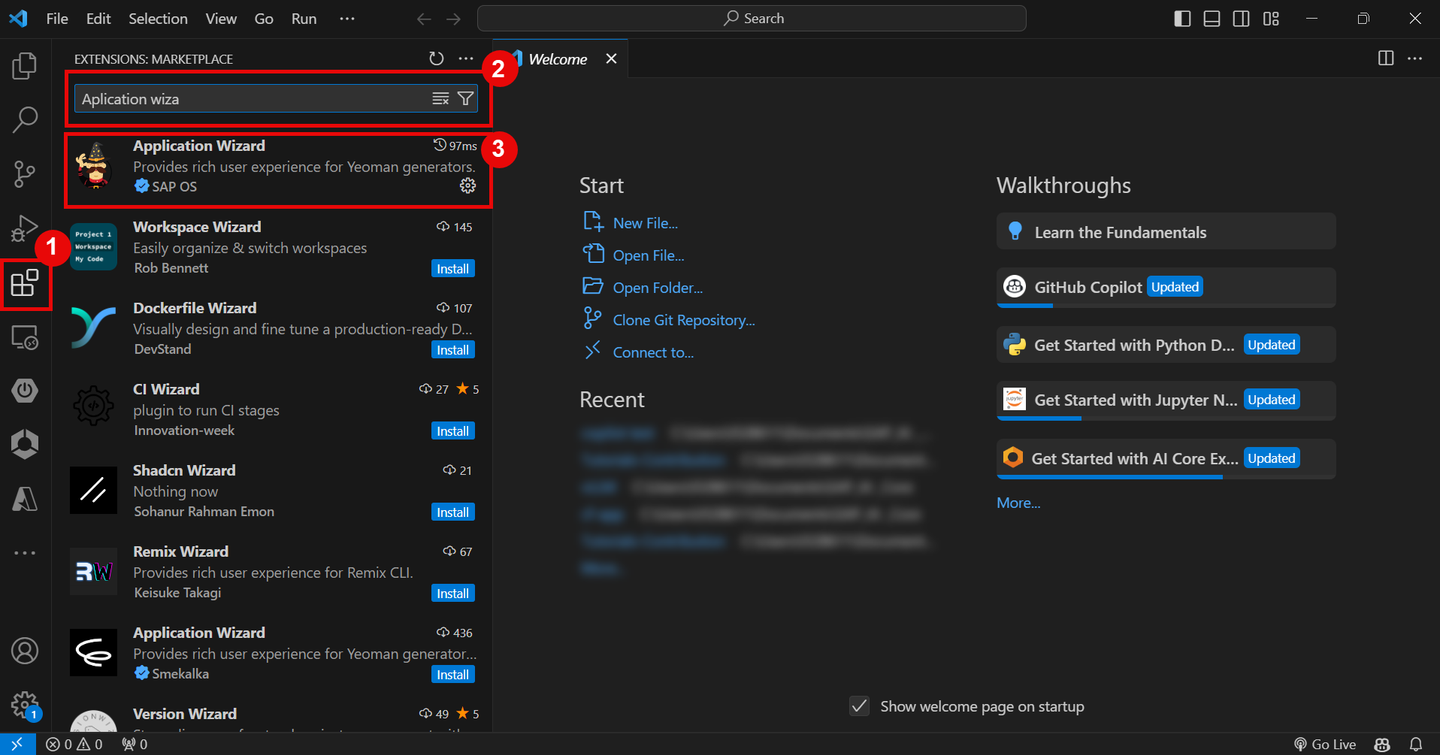Open the gear menu for SAP Application Wizard
The height and width of the screenshot is (755, 1440).
[468, 186]
